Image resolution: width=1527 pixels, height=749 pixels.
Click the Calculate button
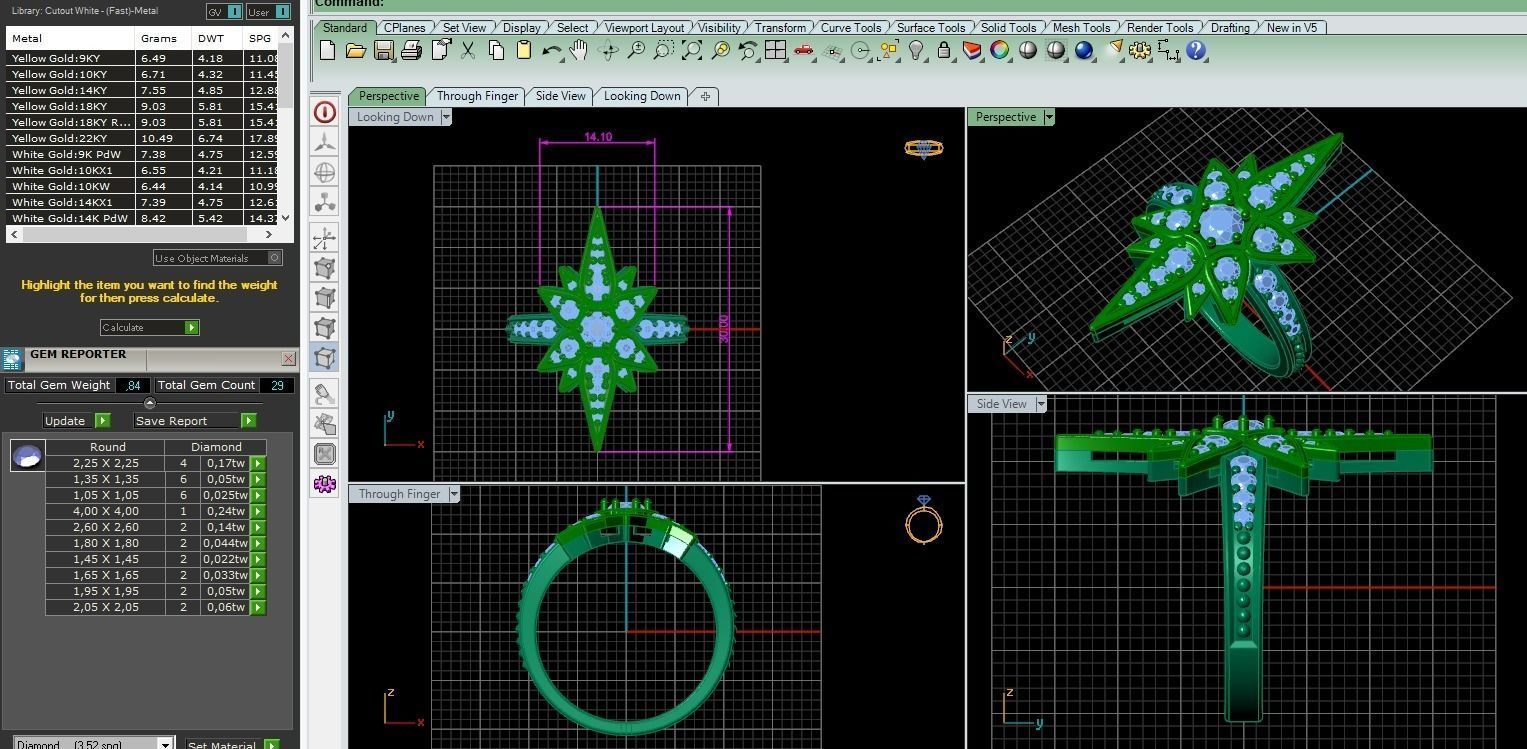tap(150, 327)
